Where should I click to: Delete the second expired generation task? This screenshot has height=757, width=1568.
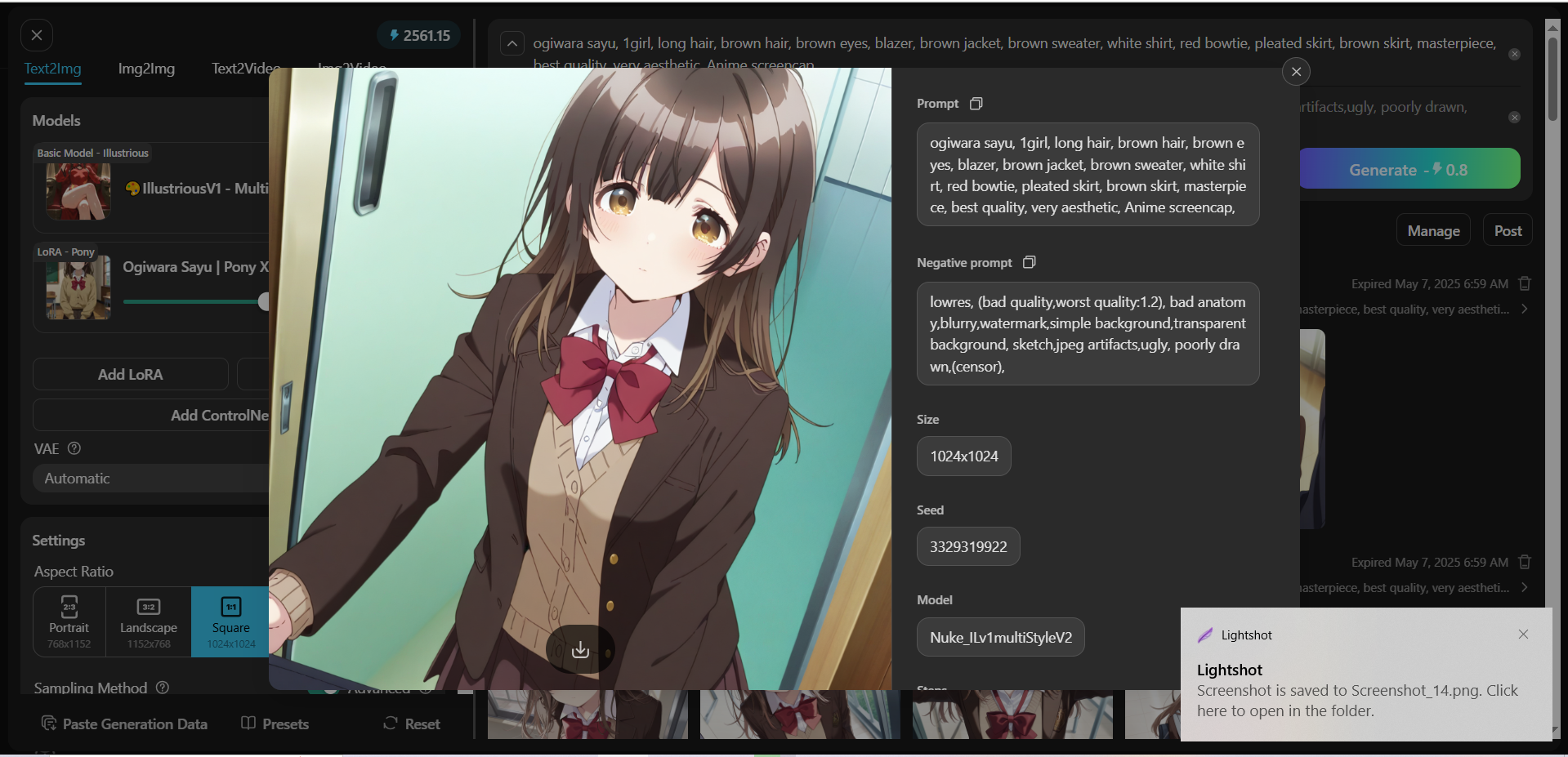(x=1525, y=562)
